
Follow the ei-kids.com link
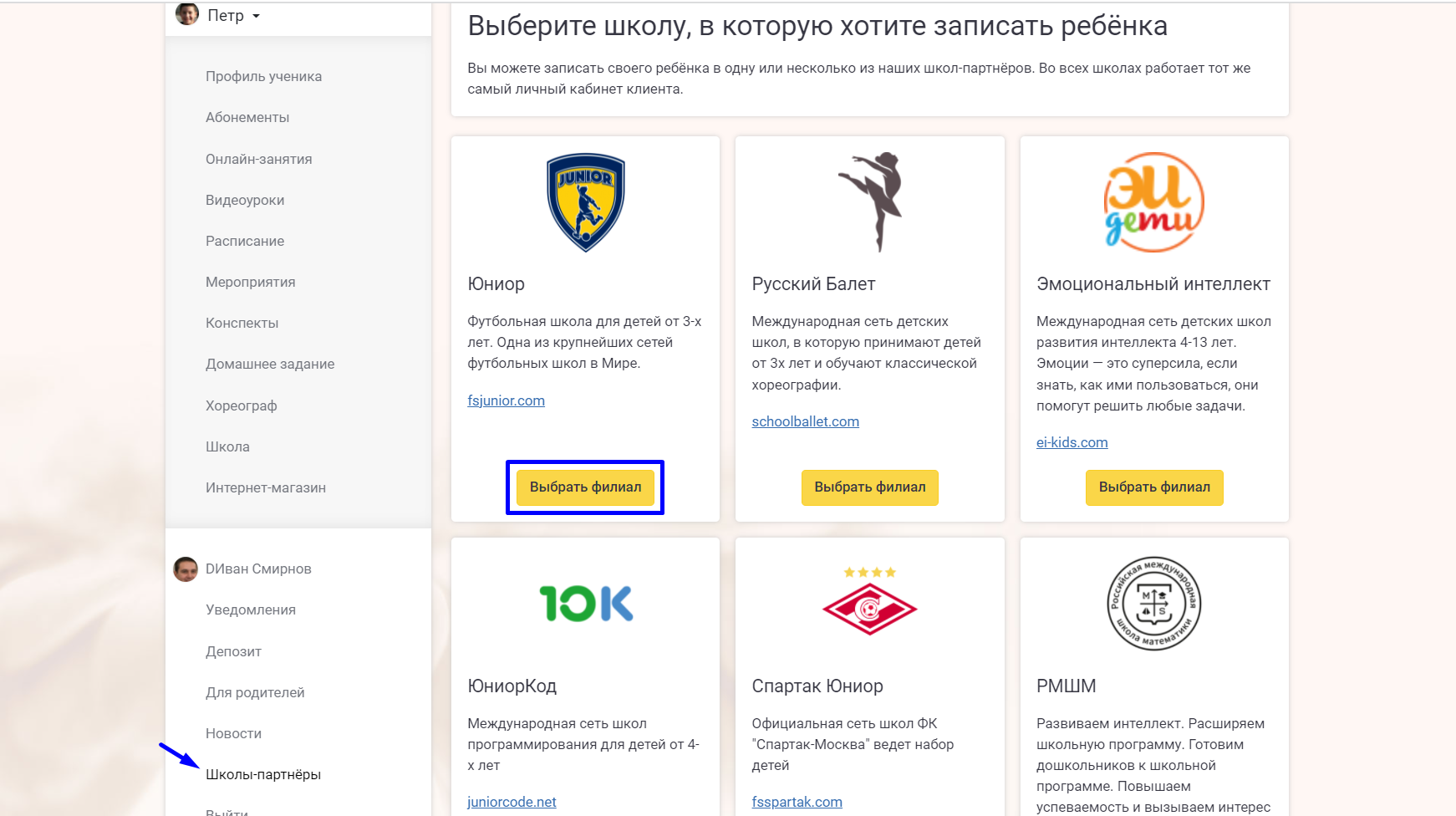[x=1072, y=442]
